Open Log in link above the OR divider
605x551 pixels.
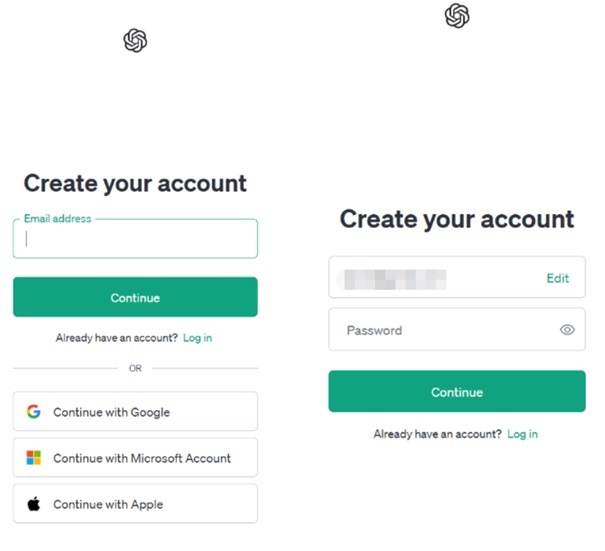(197, 338)
